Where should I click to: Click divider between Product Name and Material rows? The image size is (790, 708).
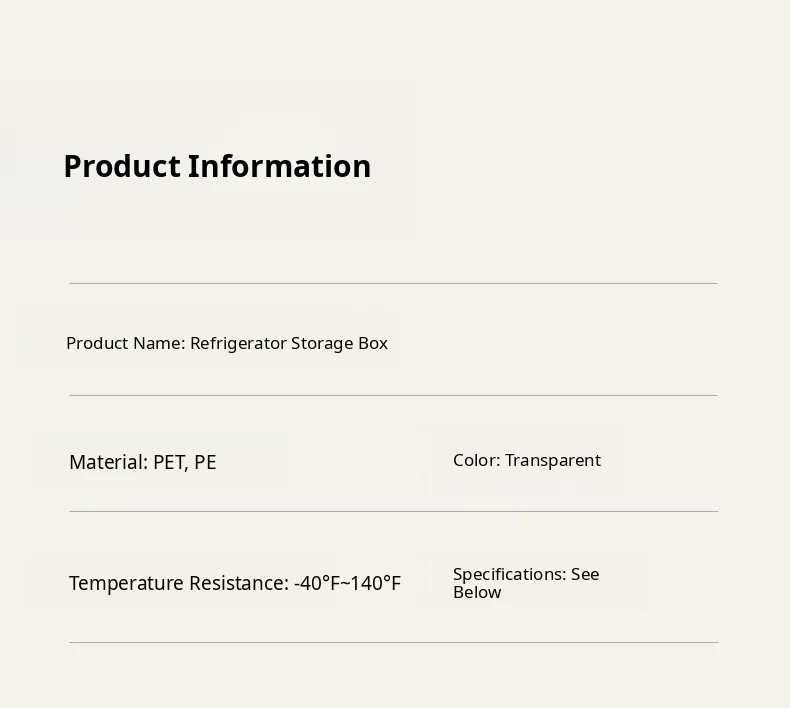(393, 395)
